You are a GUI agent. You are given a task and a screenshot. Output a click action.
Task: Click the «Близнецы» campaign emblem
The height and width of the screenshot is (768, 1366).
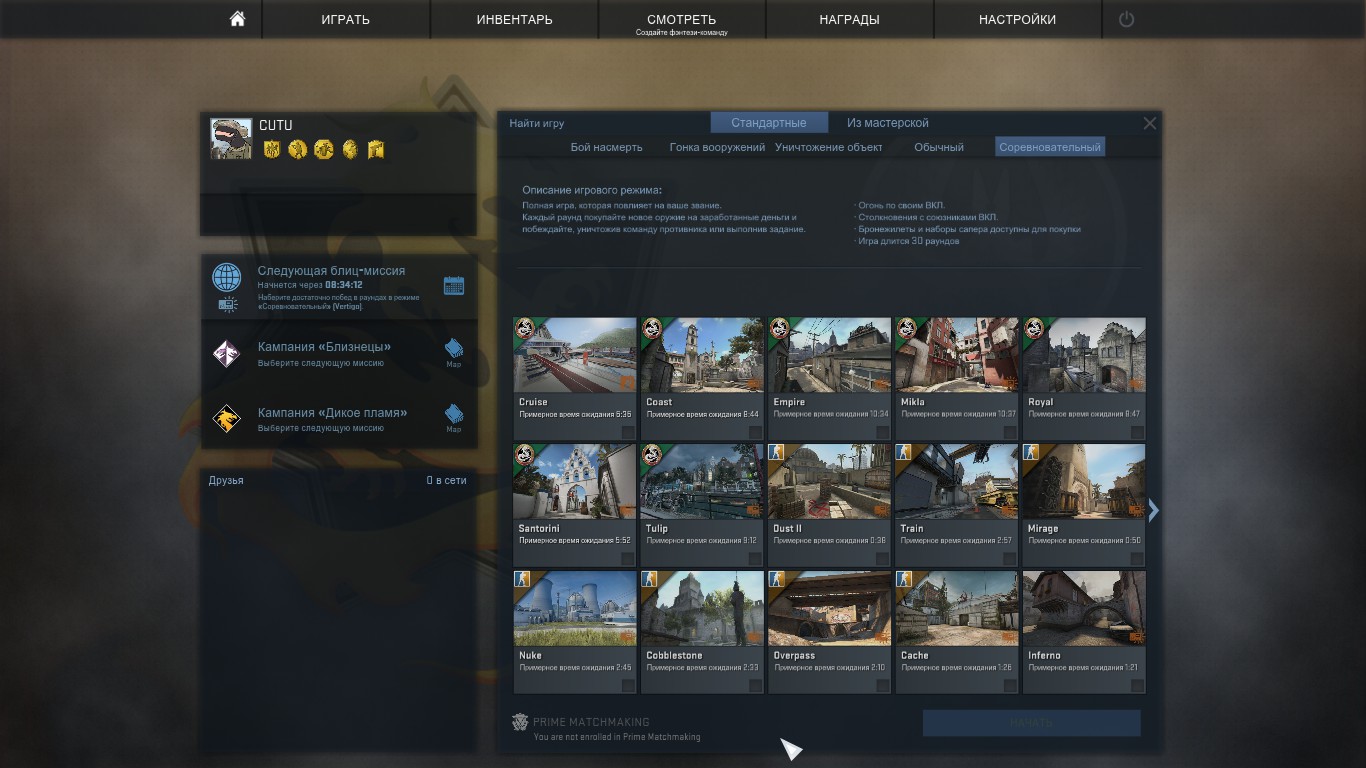tap(227, 353)
